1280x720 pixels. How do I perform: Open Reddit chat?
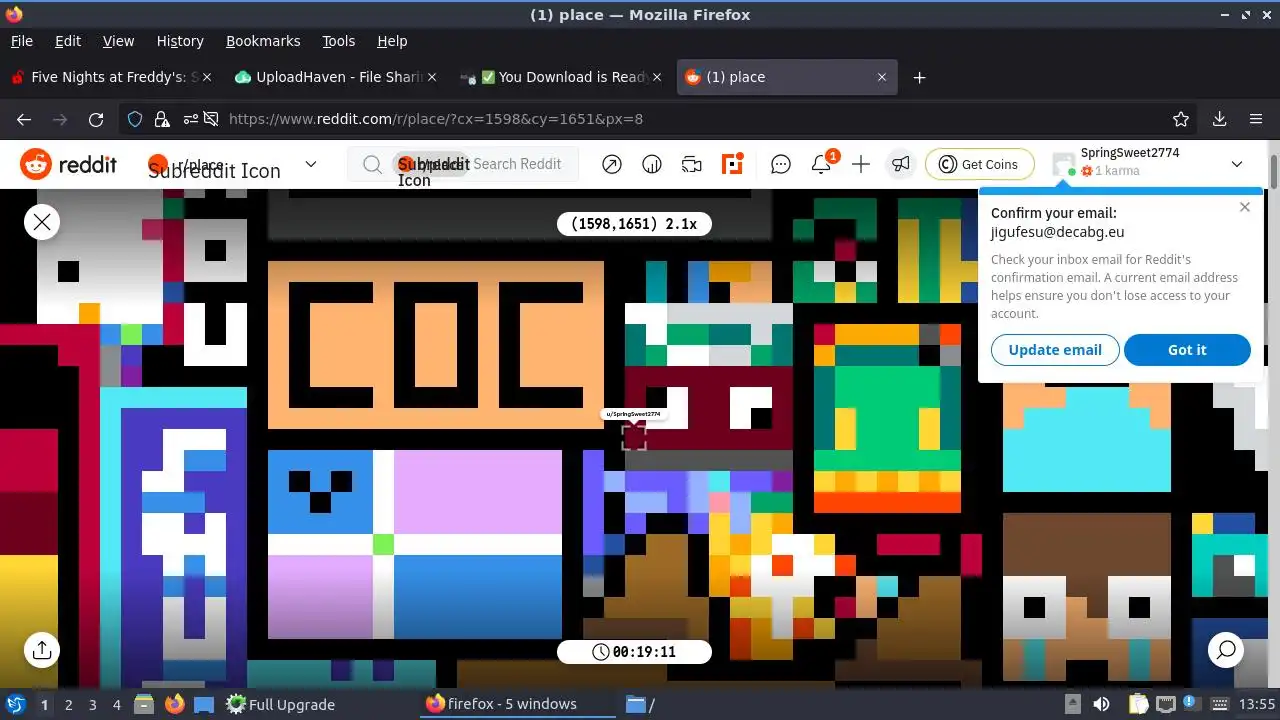781,164
